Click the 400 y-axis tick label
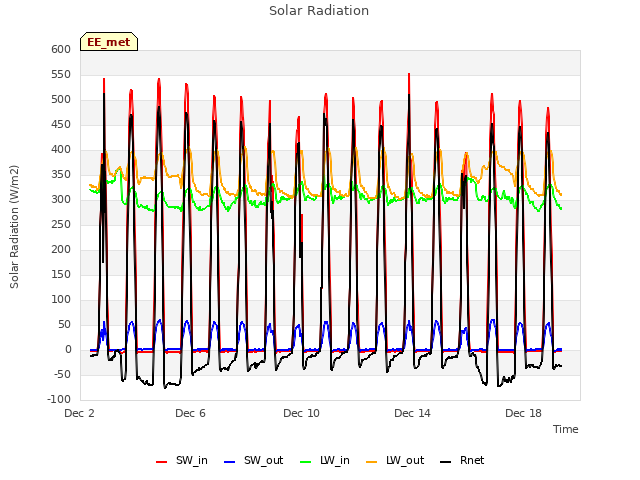 pyautogui.click(x=61, y=149)
